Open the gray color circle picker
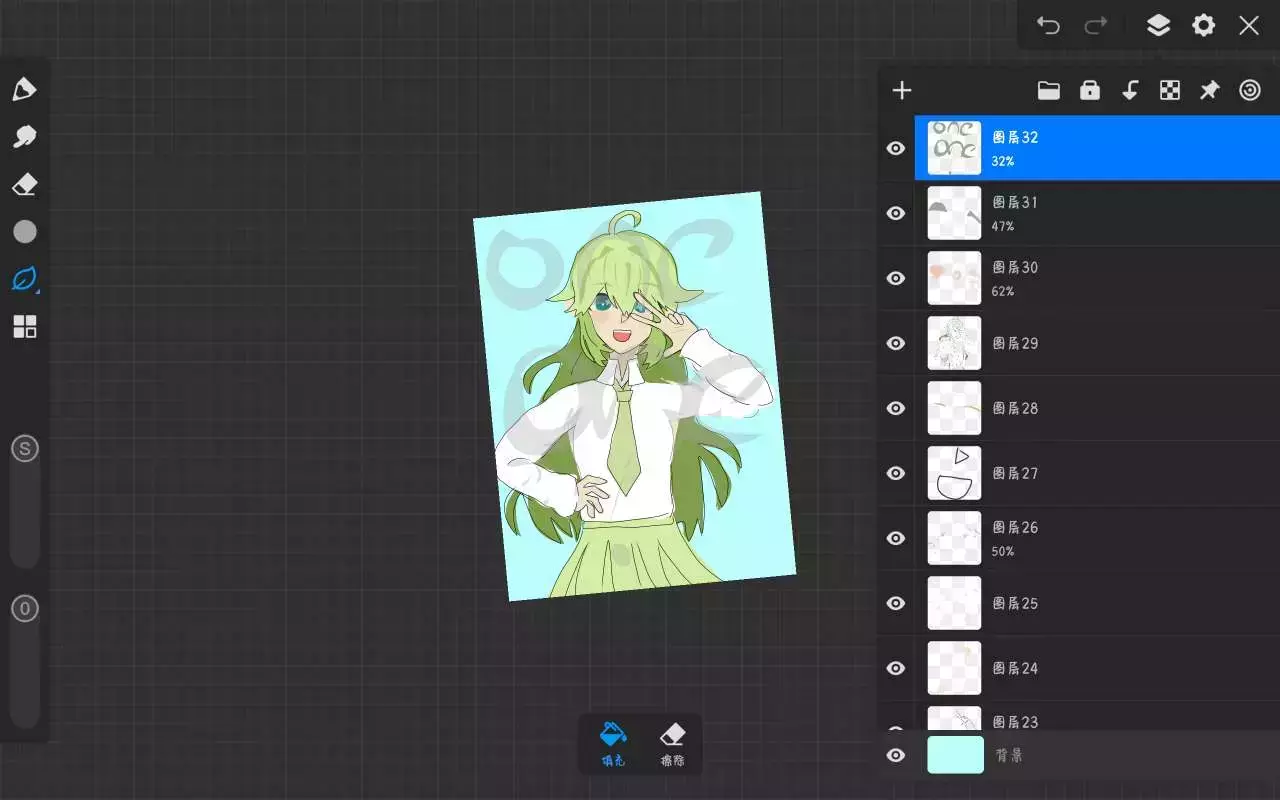The image size is (1280, 800). coord(24,232)
